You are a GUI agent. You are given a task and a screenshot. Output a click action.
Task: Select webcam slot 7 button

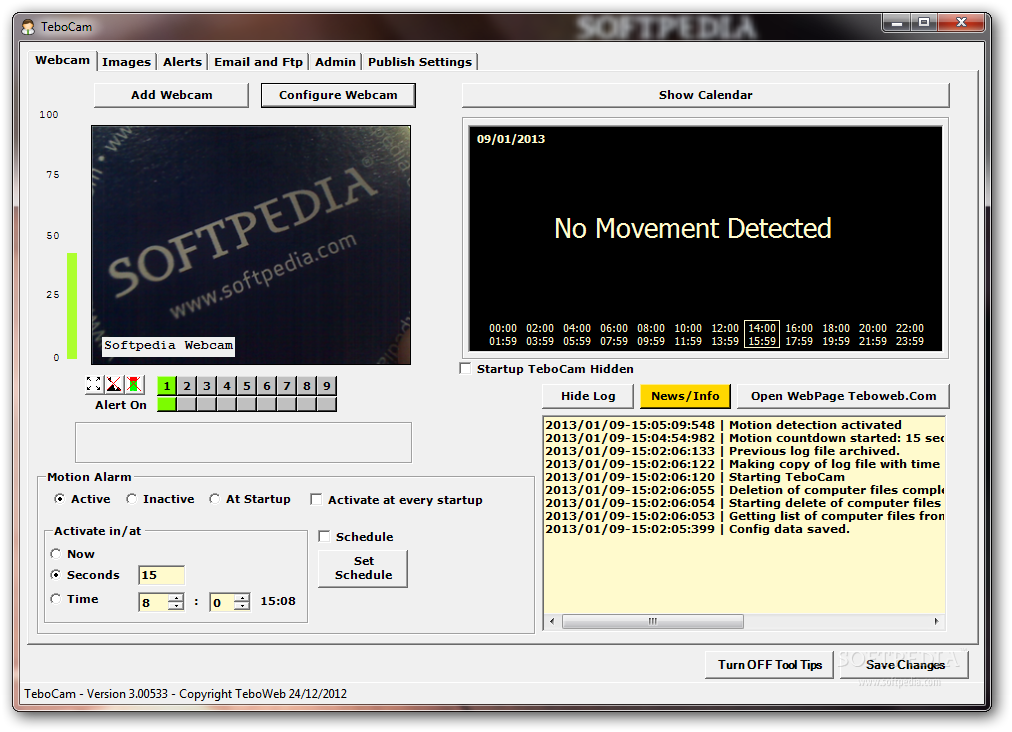click(287, 386)
